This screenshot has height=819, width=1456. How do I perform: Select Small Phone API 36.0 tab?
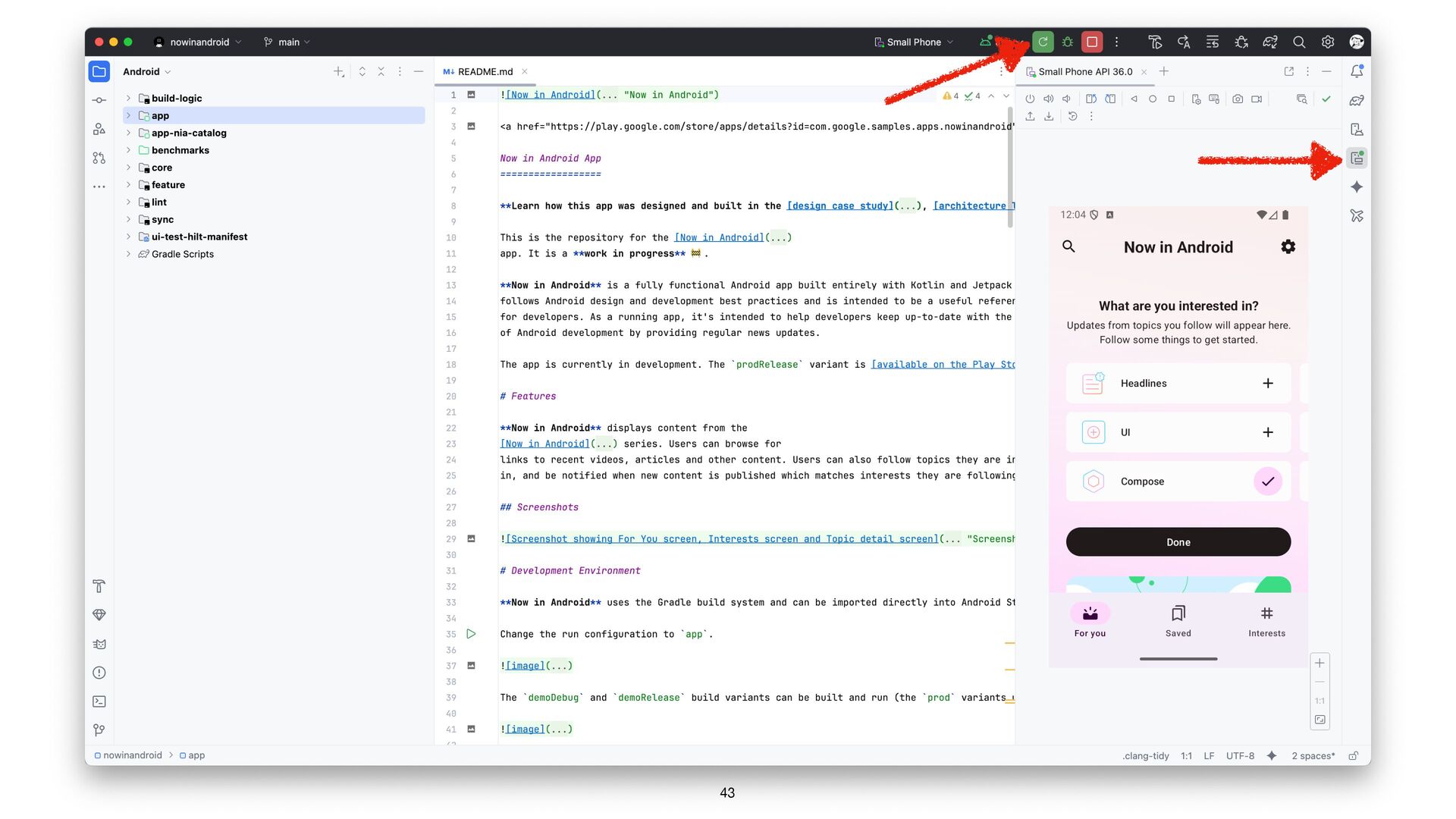click(1084, 71)
